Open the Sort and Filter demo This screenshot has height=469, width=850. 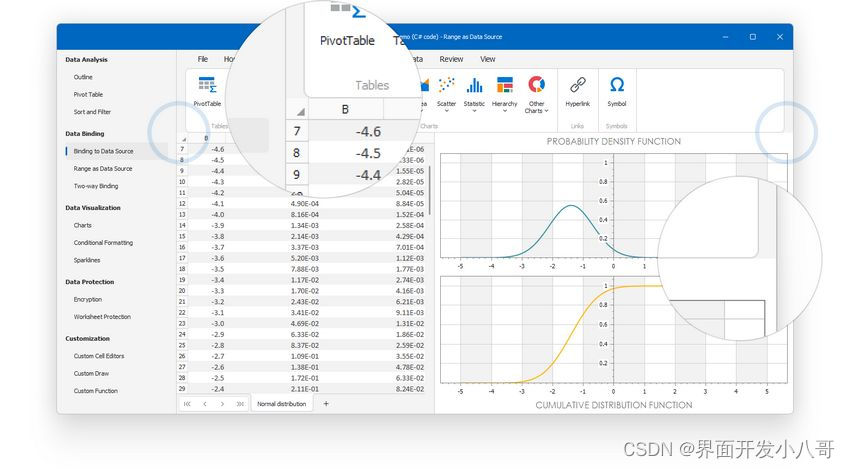pos(92,112)
